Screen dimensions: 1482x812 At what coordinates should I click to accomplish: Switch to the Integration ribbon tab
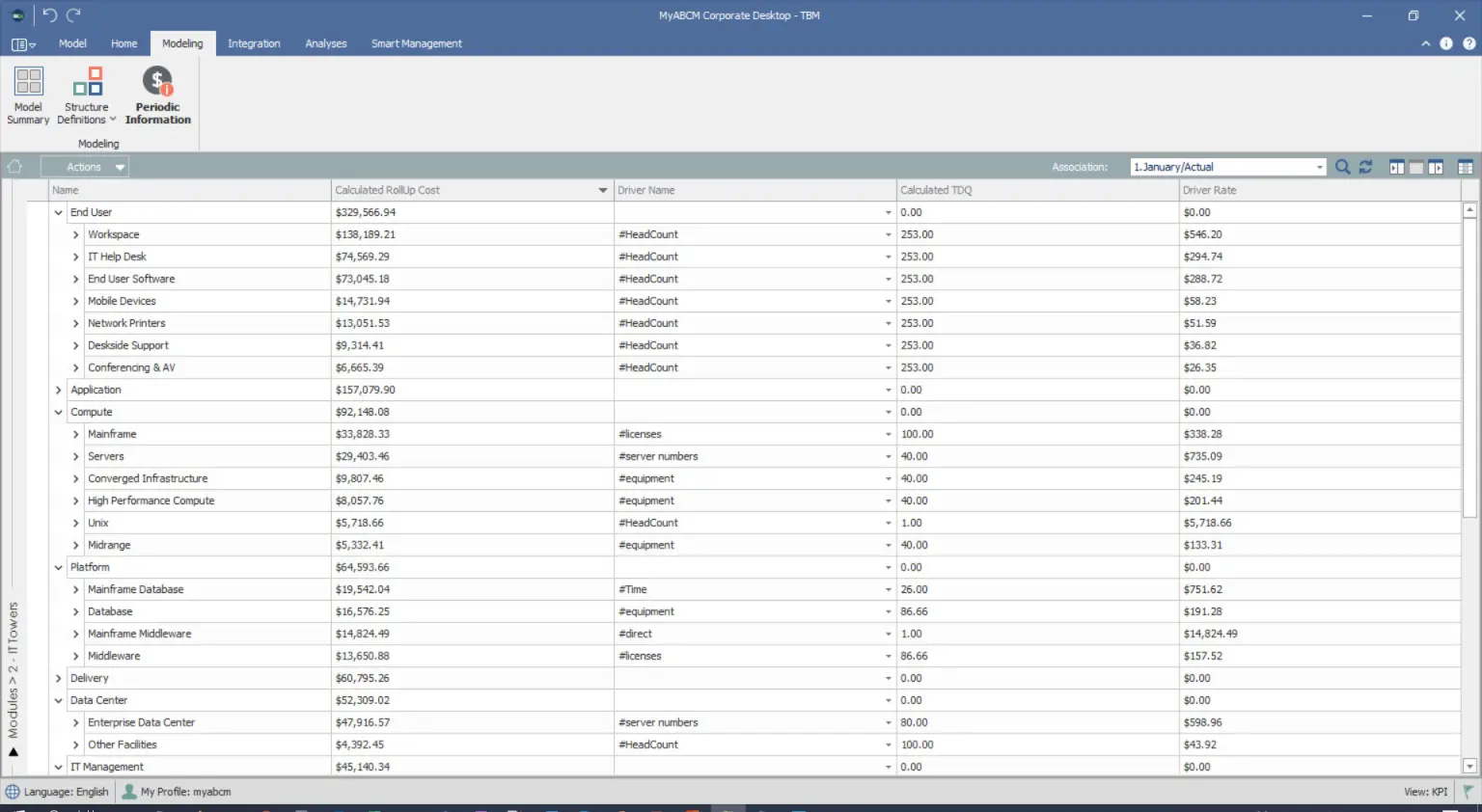click(x=254, y=43)
